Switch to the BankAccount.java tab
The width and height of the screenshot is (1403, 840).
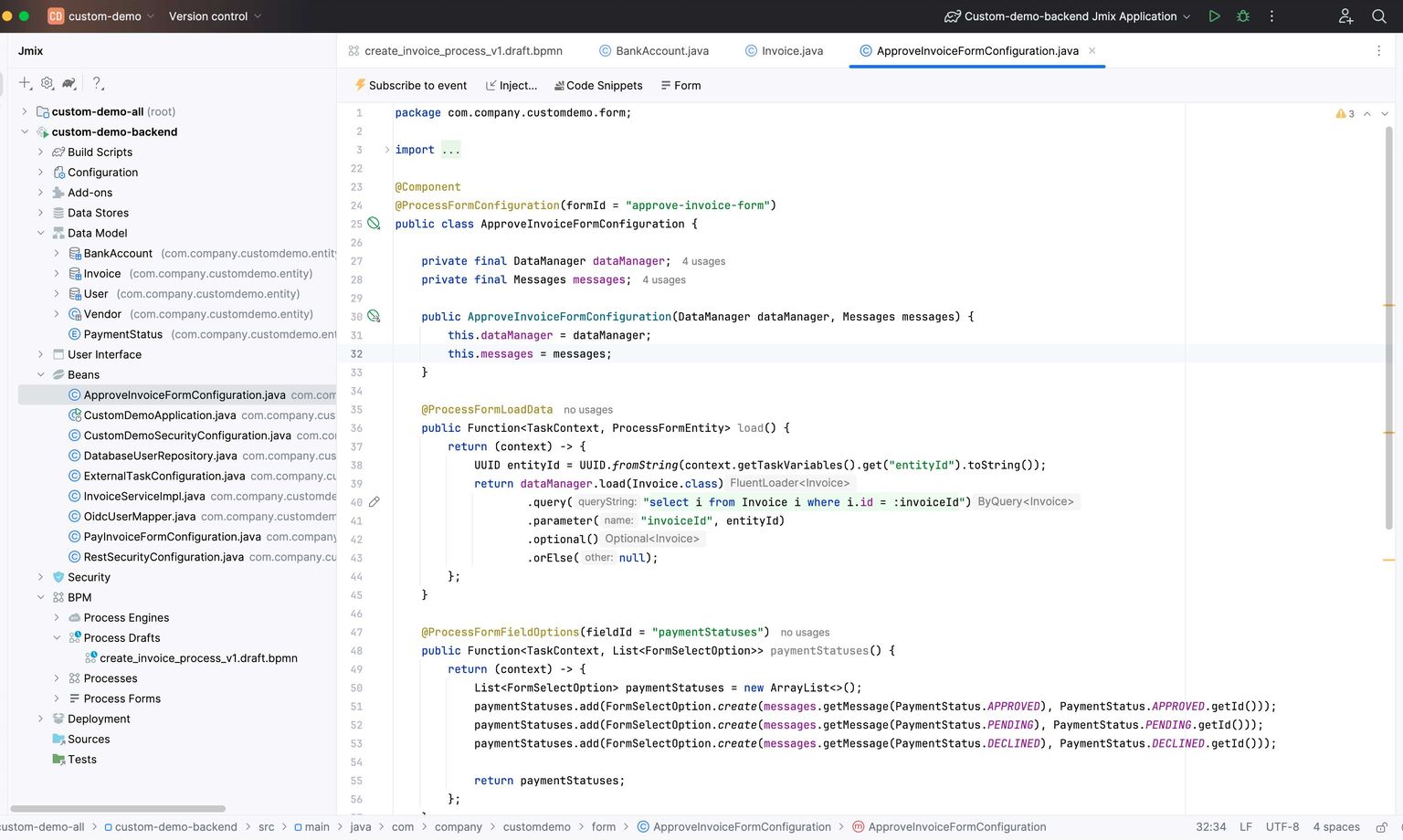click(654, 51)
